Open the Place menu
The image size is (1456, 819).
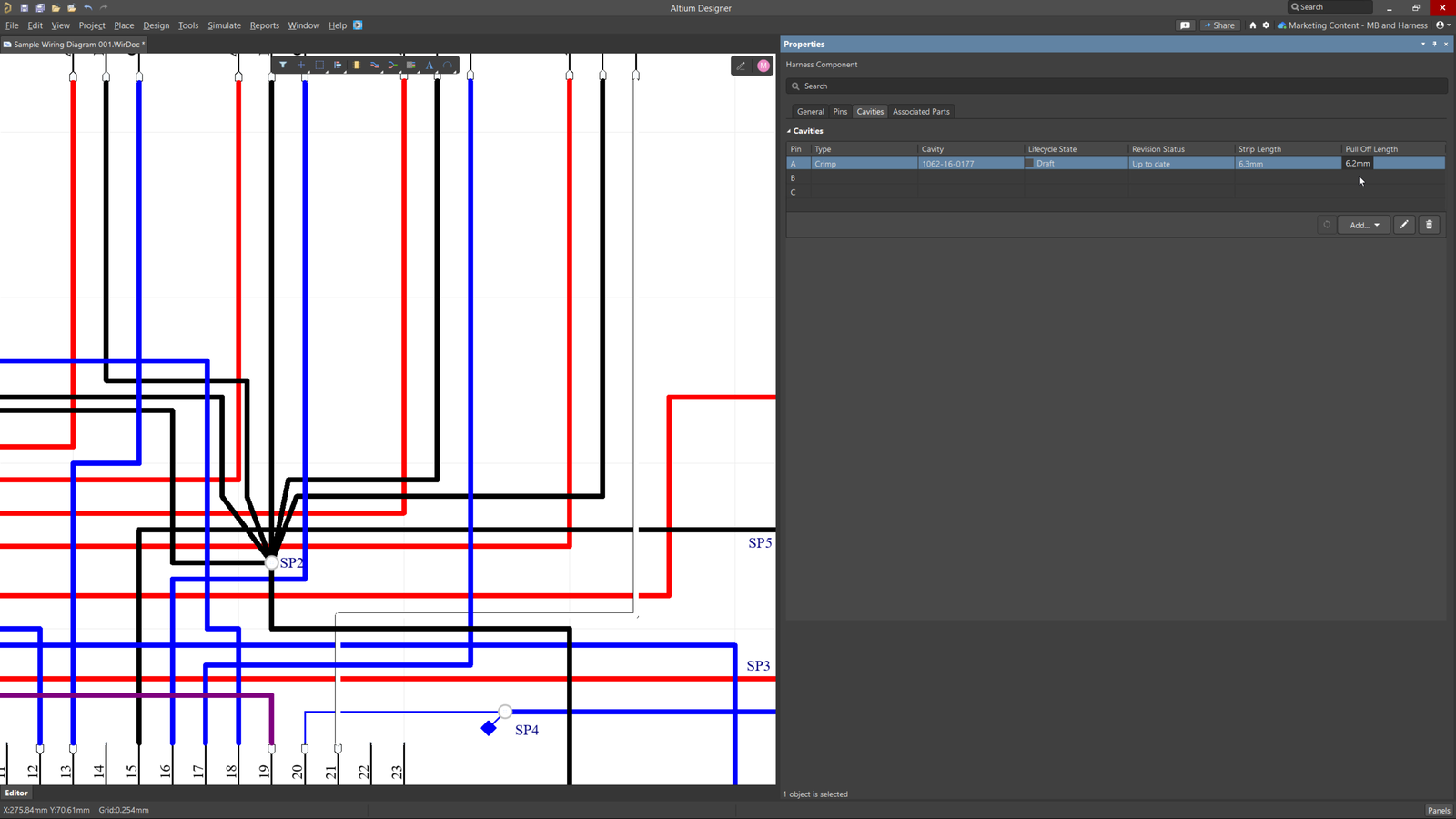(x=124, y=25)
